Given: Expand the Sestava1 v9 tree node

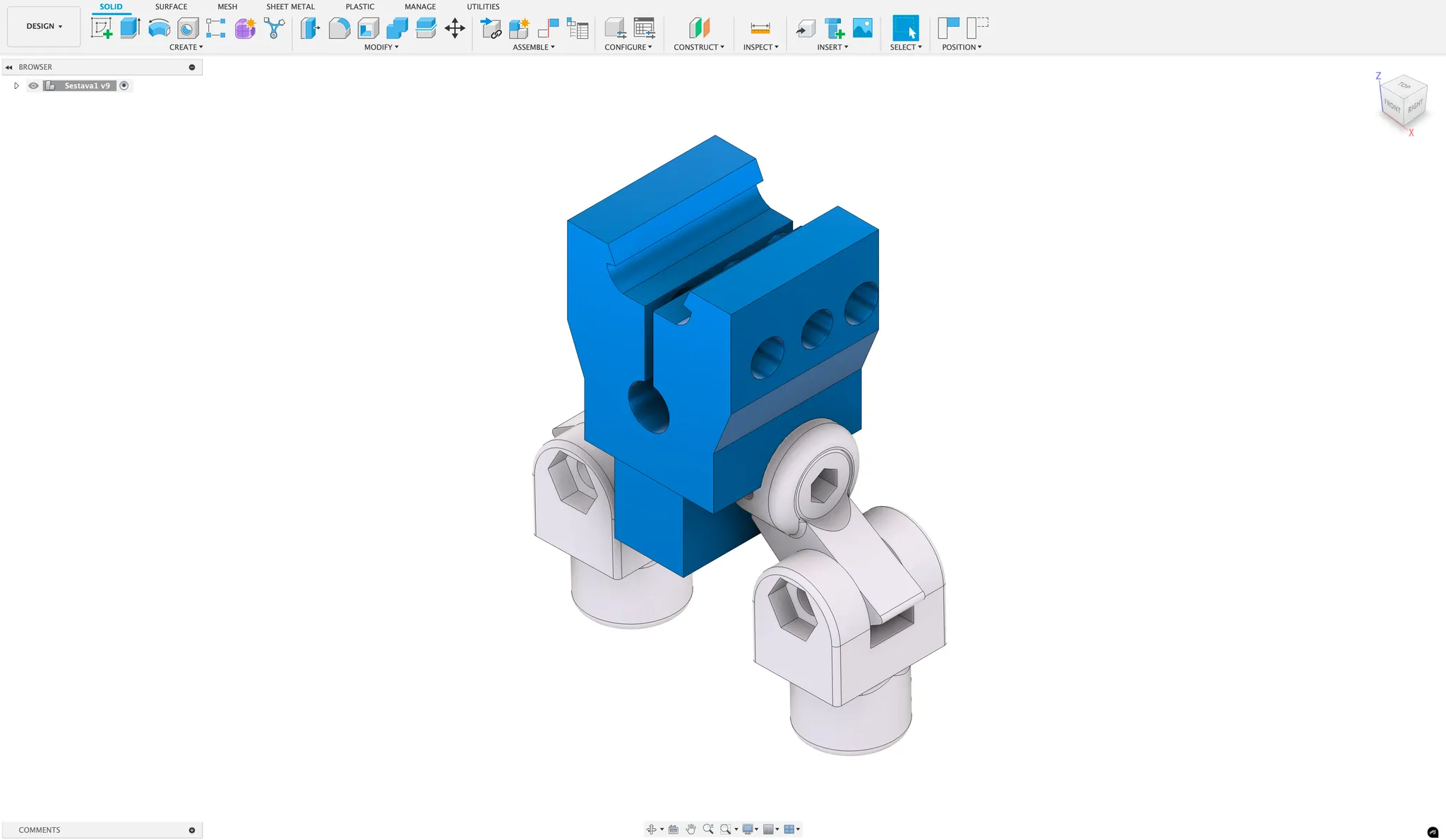Looking at the screenshot, I should (x=16, y=85).
